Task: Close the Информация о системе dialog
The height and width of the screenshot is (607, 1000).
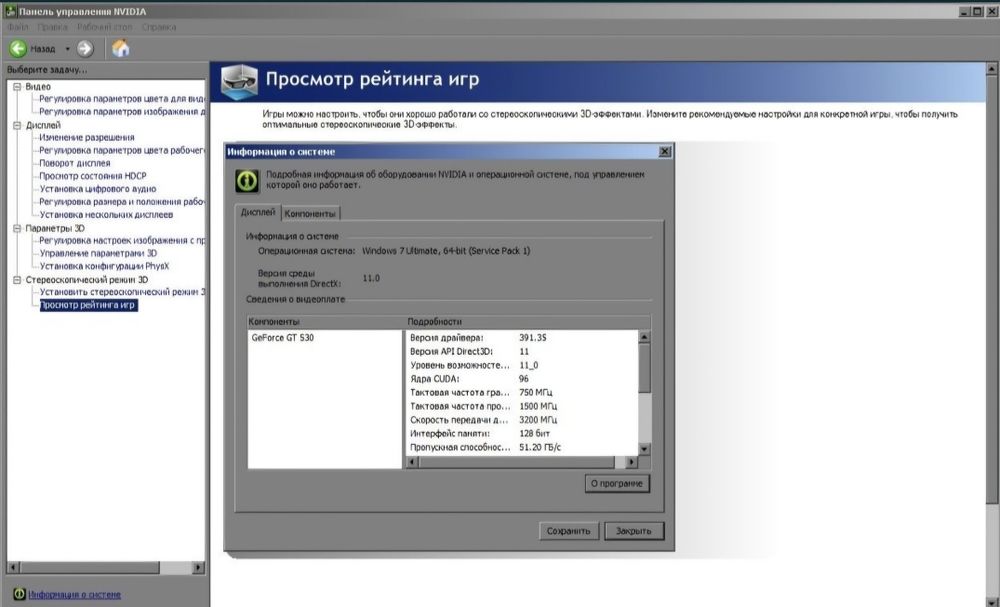Action: click(665, 151)
